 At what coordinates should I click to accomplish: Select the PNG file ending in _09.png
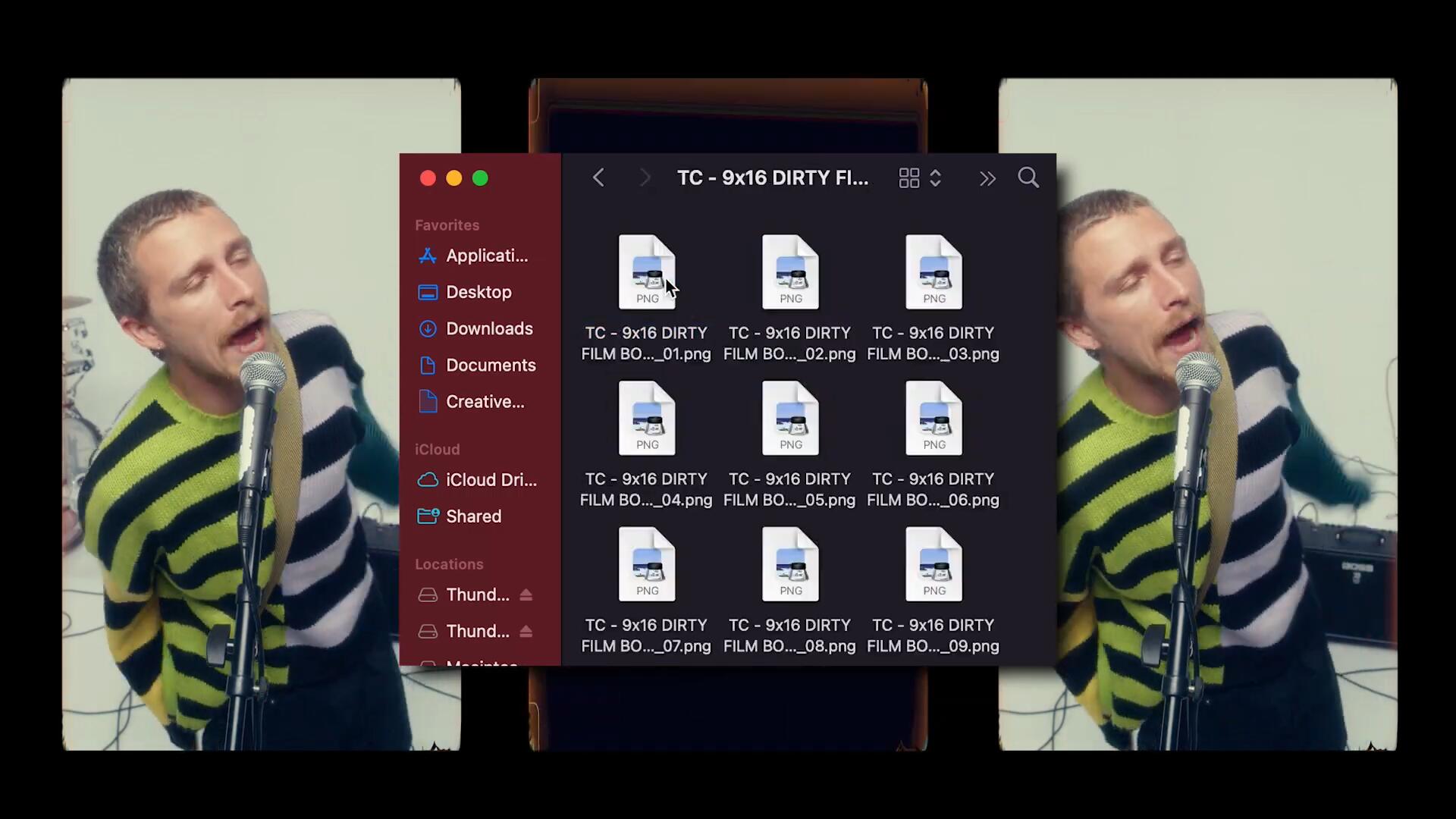(x=933, y=565)
